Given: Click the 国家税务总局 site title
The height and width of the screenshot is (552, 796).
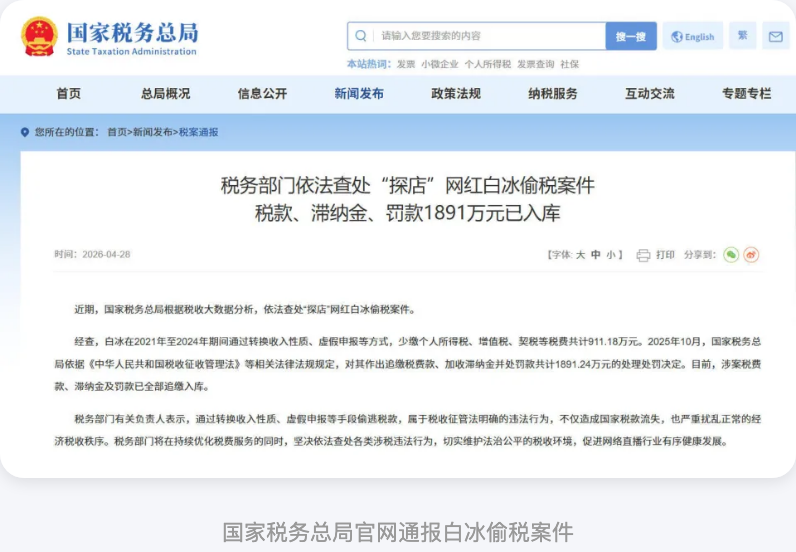Looking at the screenshot, I should (132, 33).
